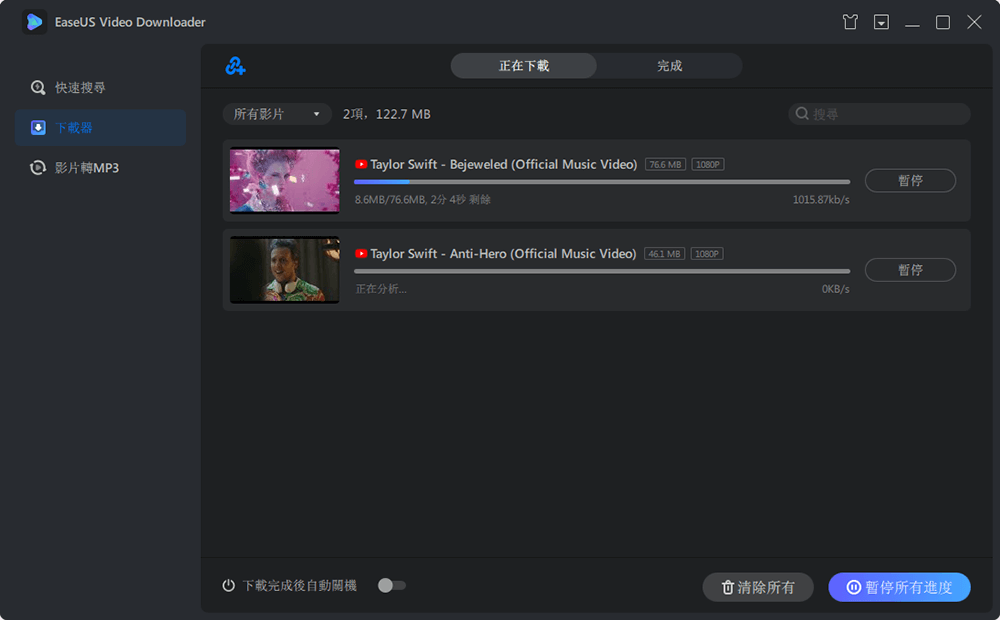Click the EaseUS Video Downloader logo icon
This screenshot has width=1000, height=620.
click(34, 22)
